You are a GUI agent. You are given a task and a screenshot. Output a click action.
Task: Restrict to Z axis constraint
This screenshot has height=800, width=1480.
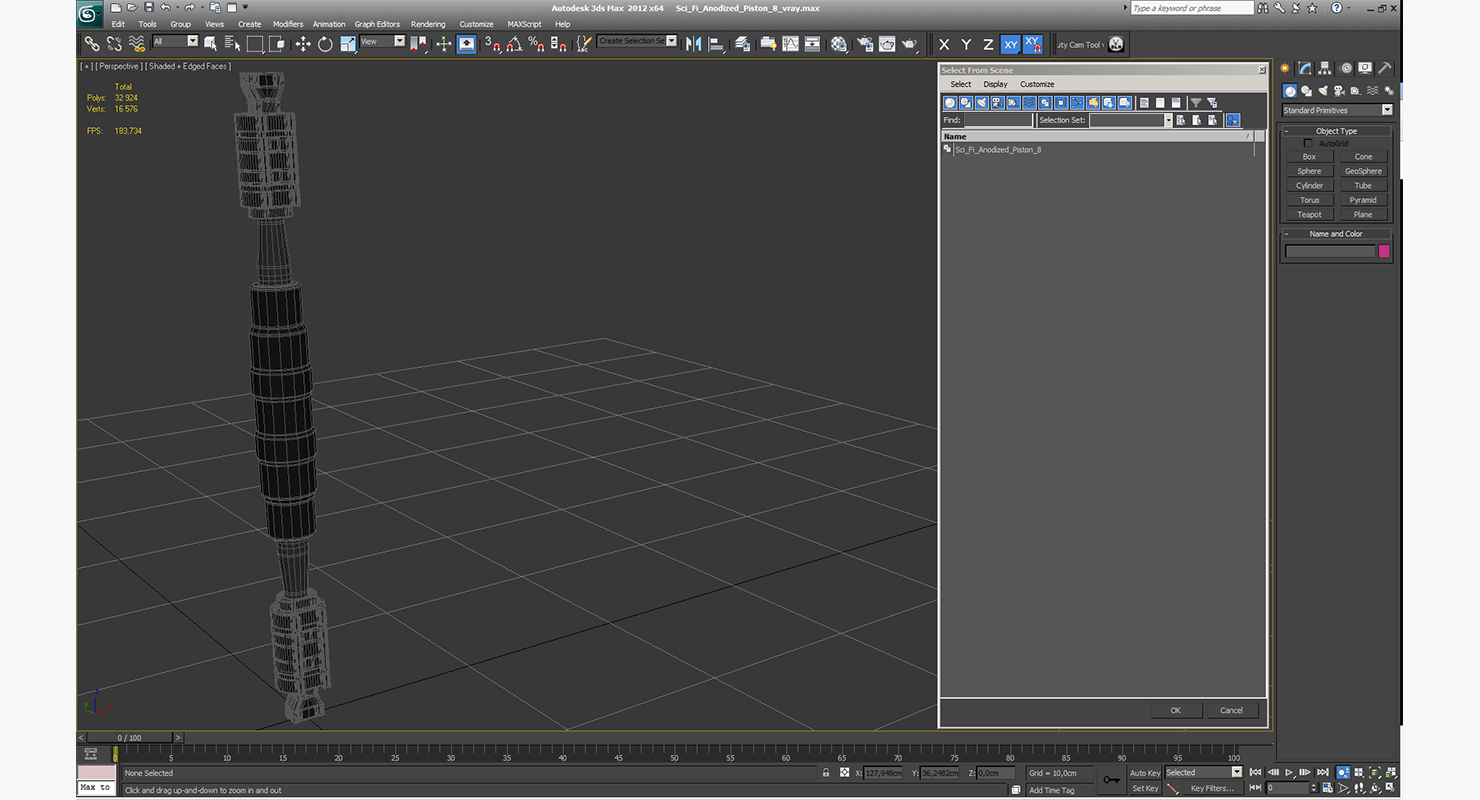pyautogui.click(x=988, y=44)
